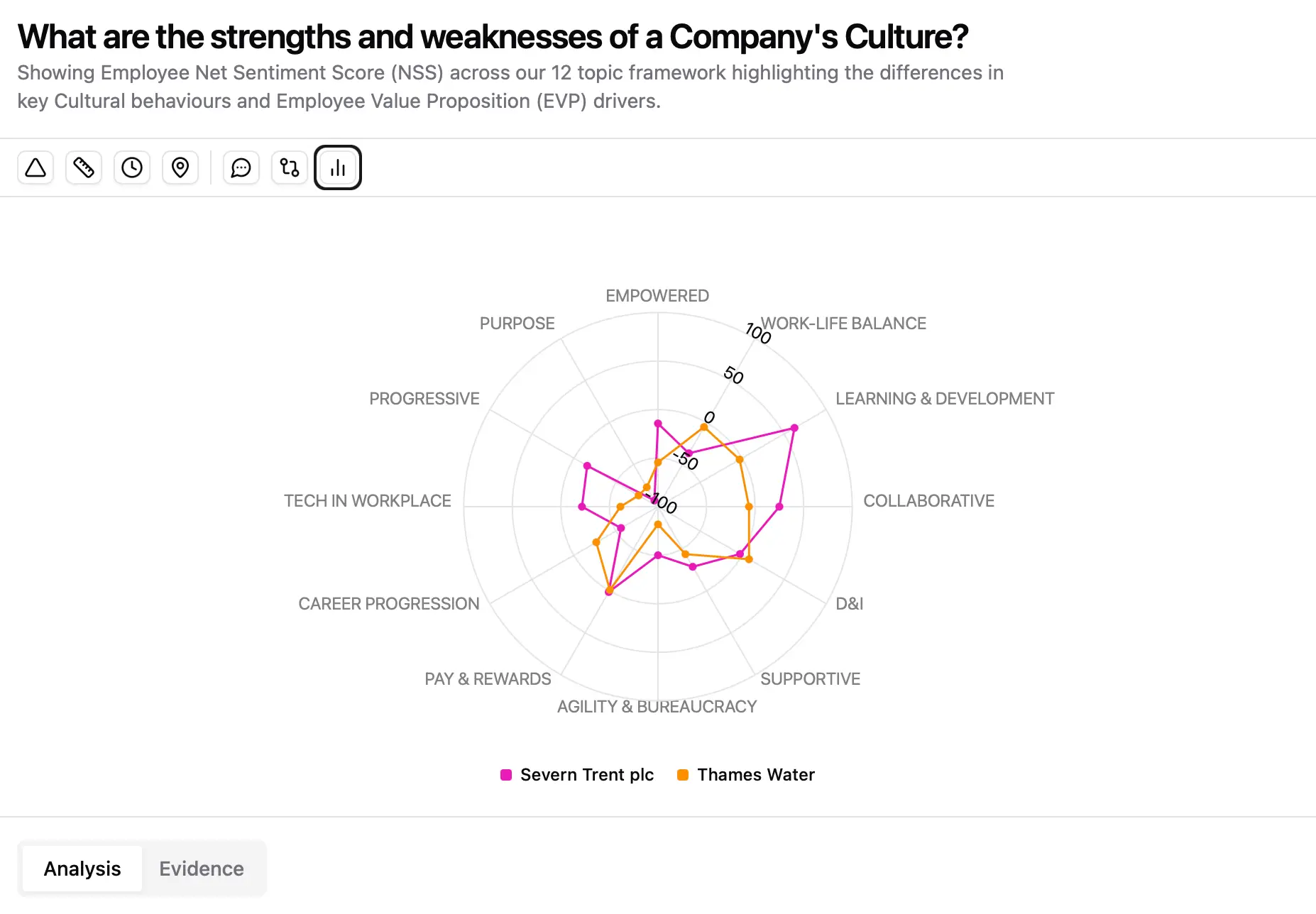Click the AGILITY & BUREAUCRACY axis label
This screenshot has height=914, width=1316.
point(657,707)
